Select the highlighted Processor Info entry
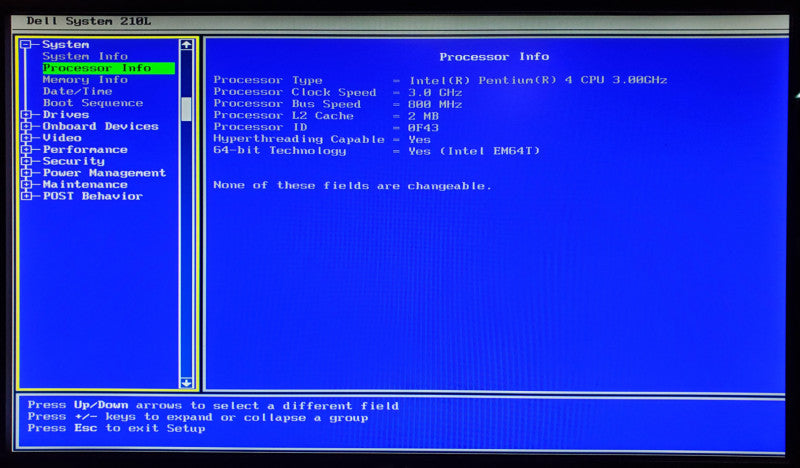 (x=109, y=68)
